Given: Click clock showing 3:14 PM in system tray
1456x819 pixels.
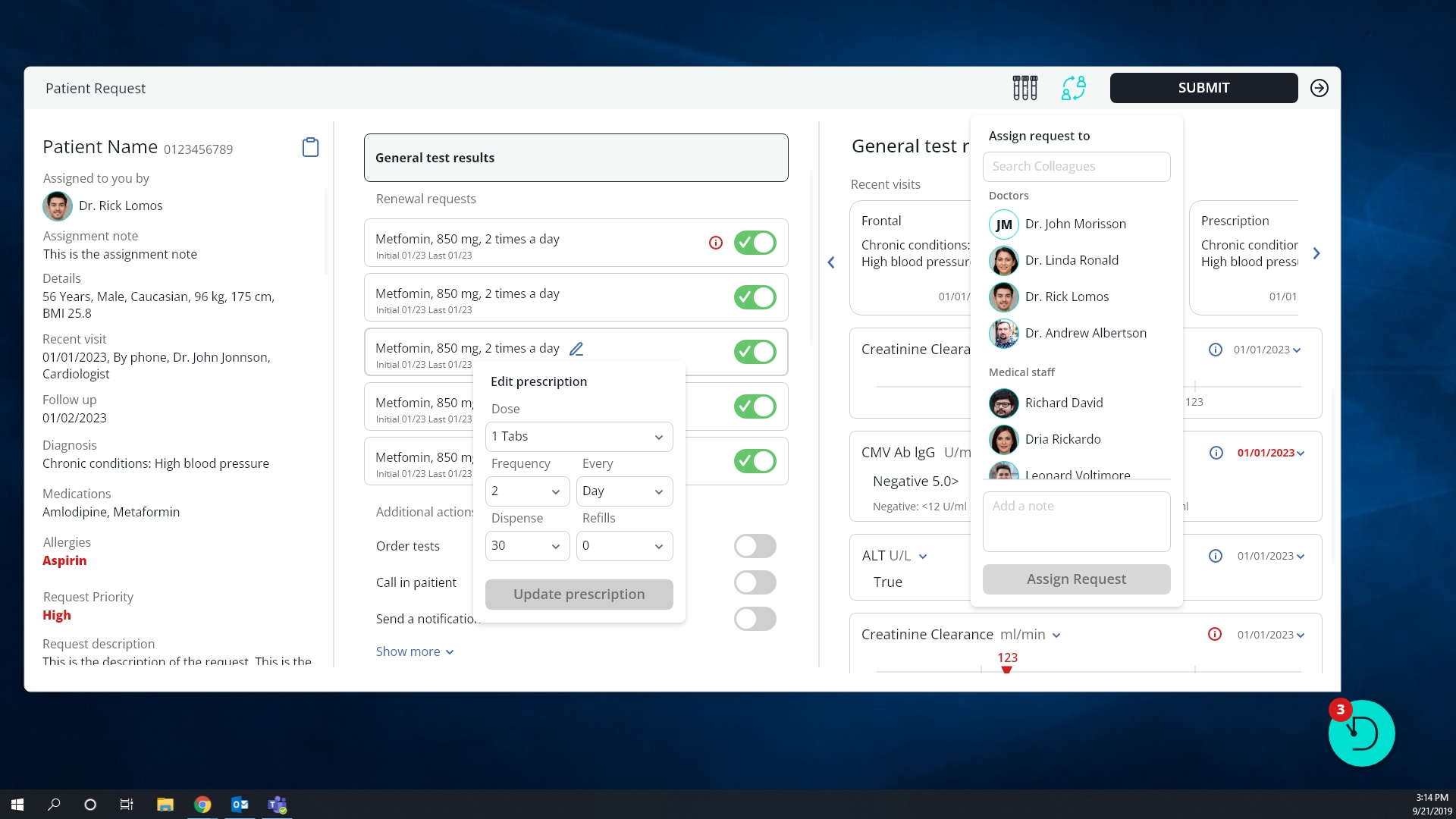Looking at the screenshot, I should click(1432, 798).
